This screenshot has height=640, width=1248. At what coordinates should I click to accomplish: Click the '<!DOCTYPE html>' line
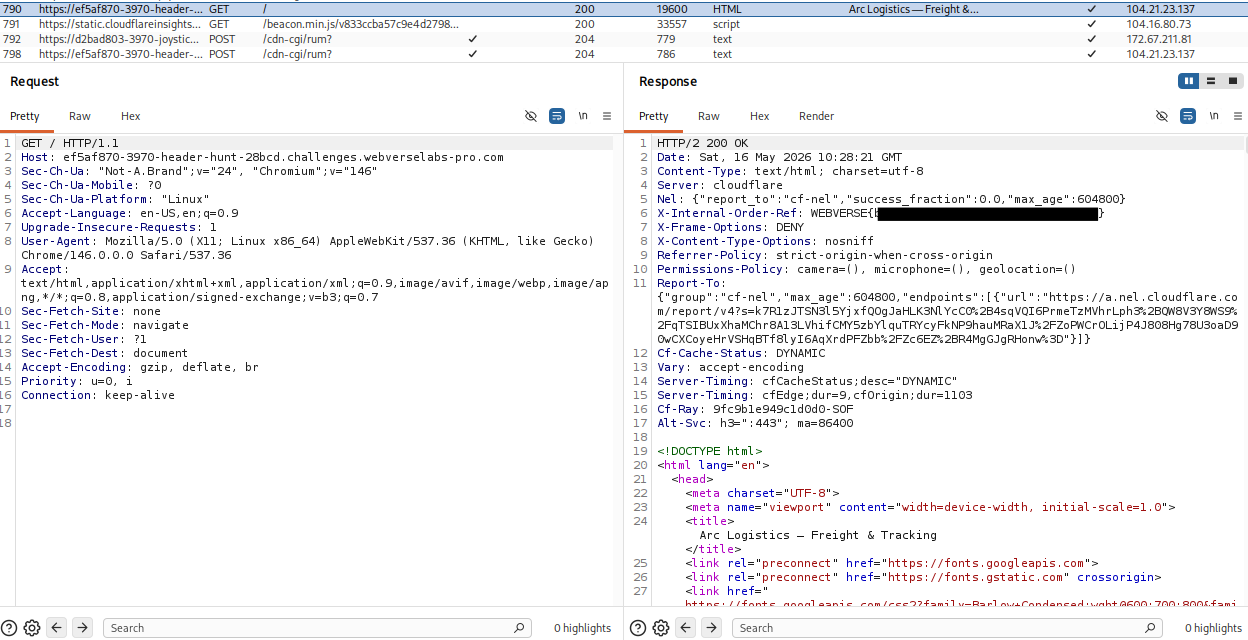(709, 451)
